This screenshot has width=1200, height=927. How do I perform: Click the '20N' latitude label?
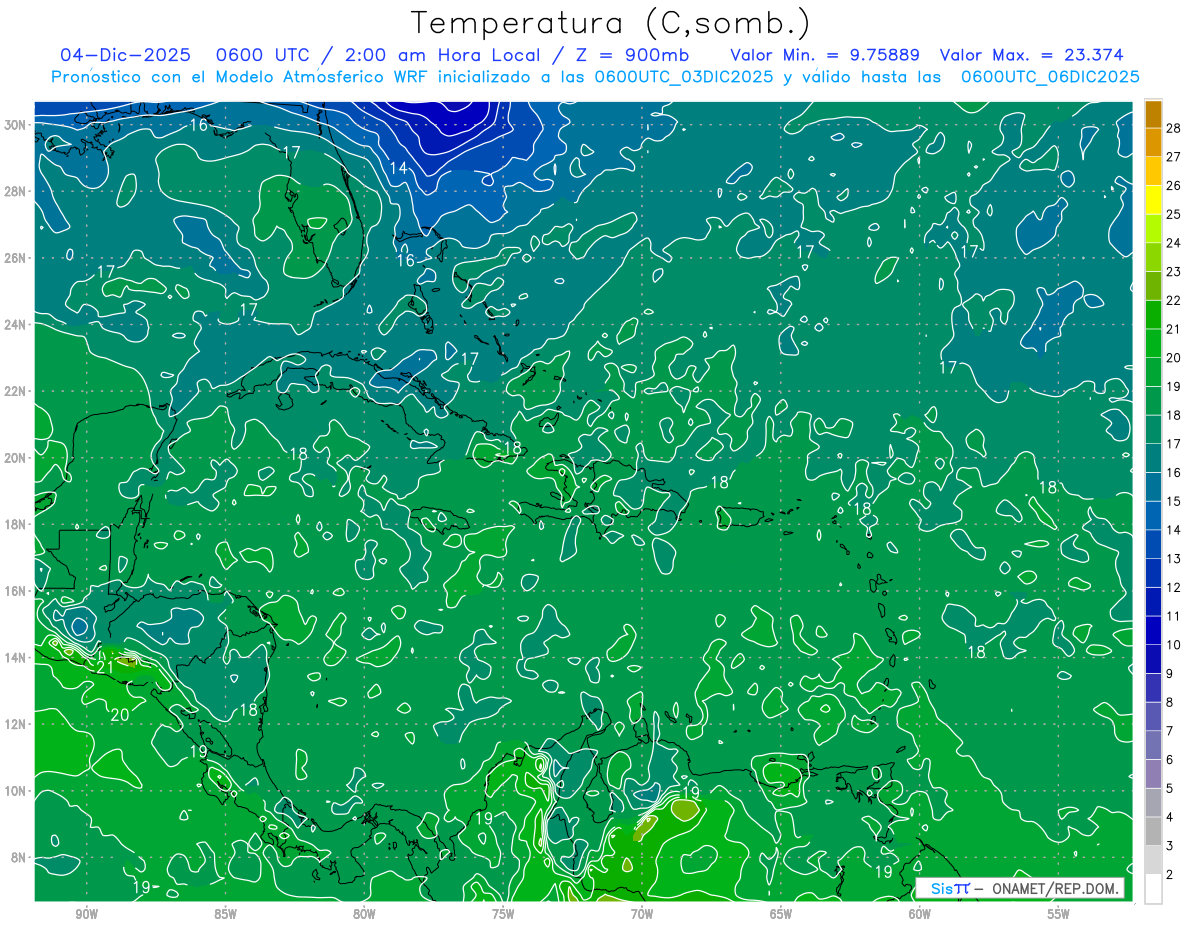[x=15, y=458]
